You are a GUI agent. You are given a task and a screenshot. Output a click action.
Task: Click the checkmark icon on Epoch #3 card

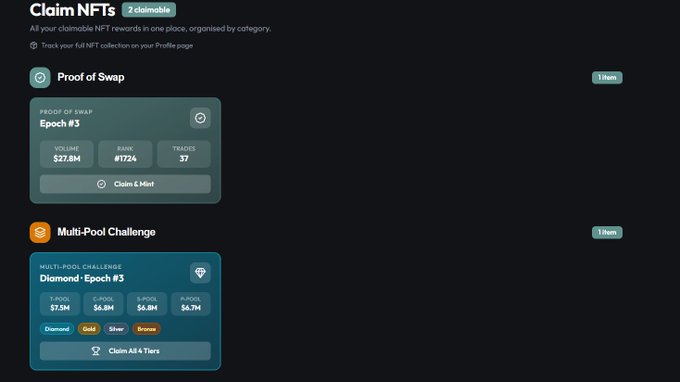point(200,118)
